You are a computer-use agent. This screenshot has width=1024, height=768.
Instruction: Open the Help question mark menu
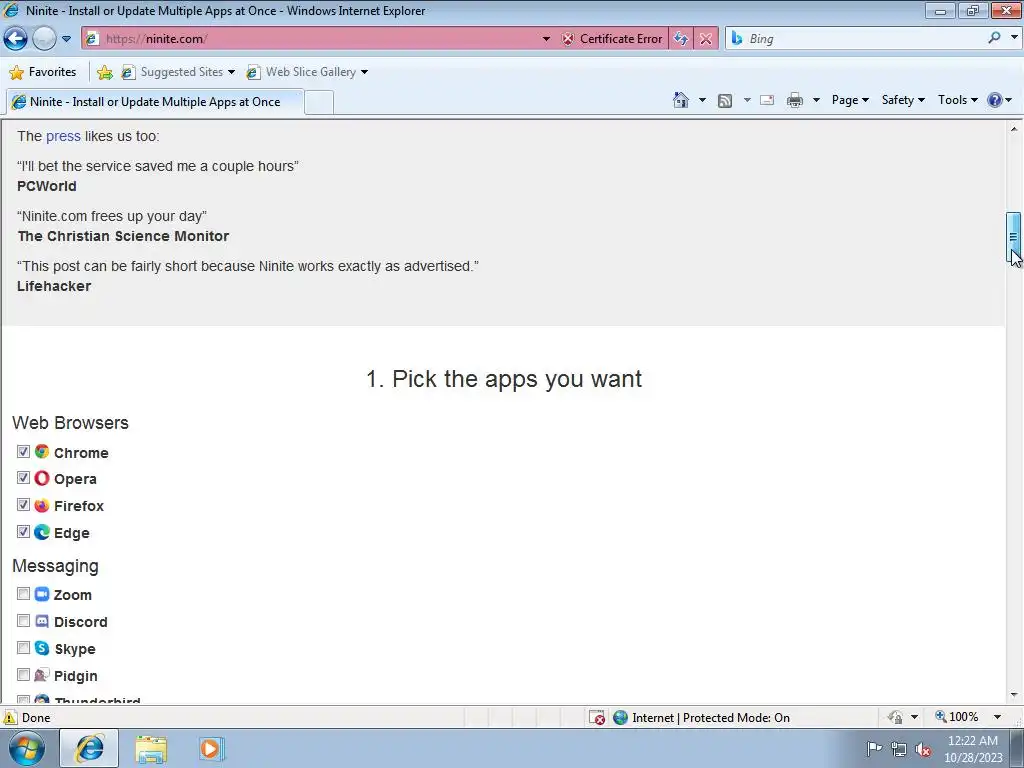(x=999, y=100)
